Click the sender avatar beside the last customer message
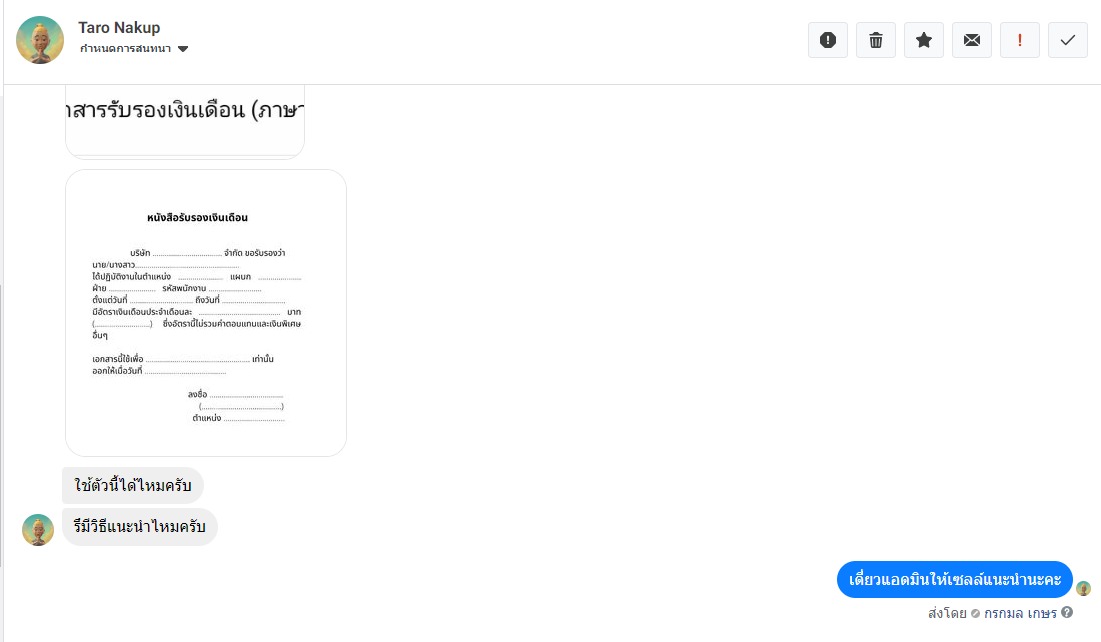This screenshot has width=1101, height=642. 38,530
